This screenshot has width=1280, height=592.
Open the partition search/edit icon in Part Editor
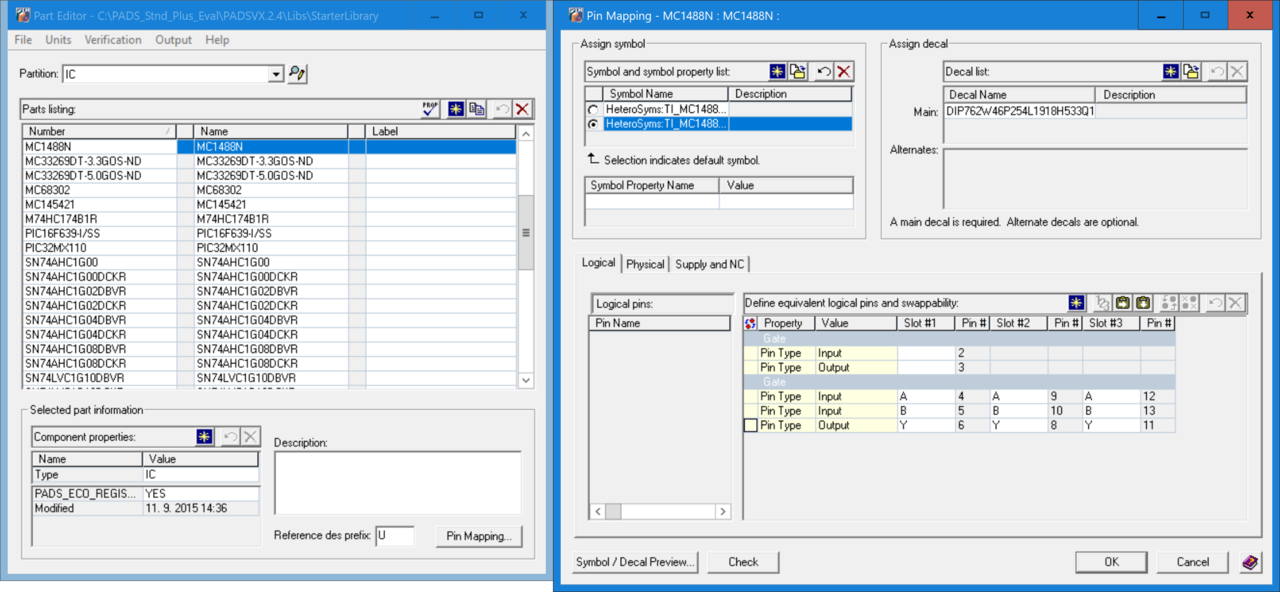[297, 74]
